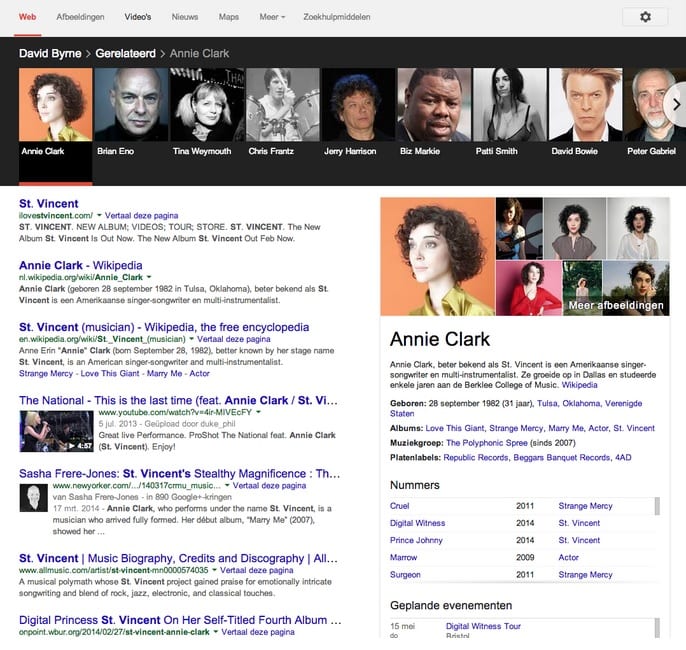
Task: Open The Polyphonic Spree link
Action: point(486,443)
